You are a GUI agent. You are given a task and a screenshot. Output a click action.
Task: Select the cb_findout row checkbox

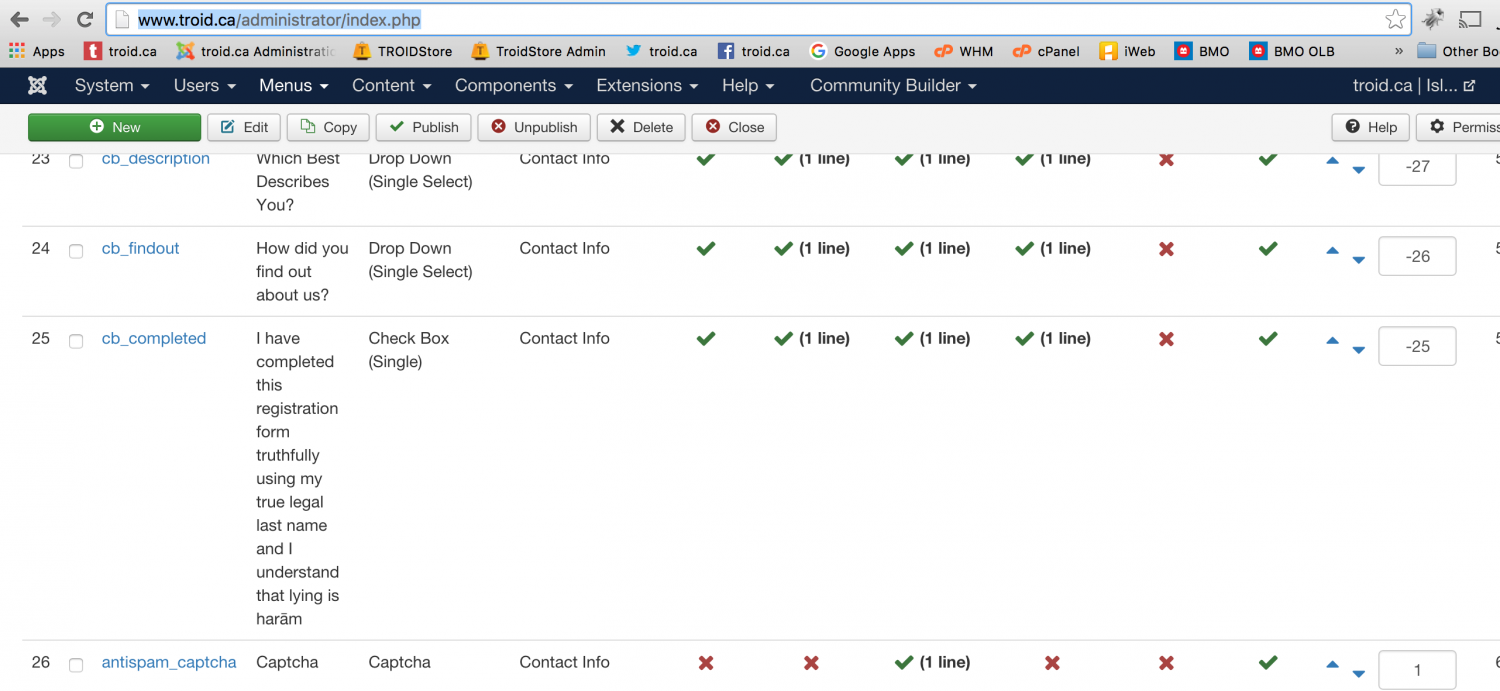76,251
